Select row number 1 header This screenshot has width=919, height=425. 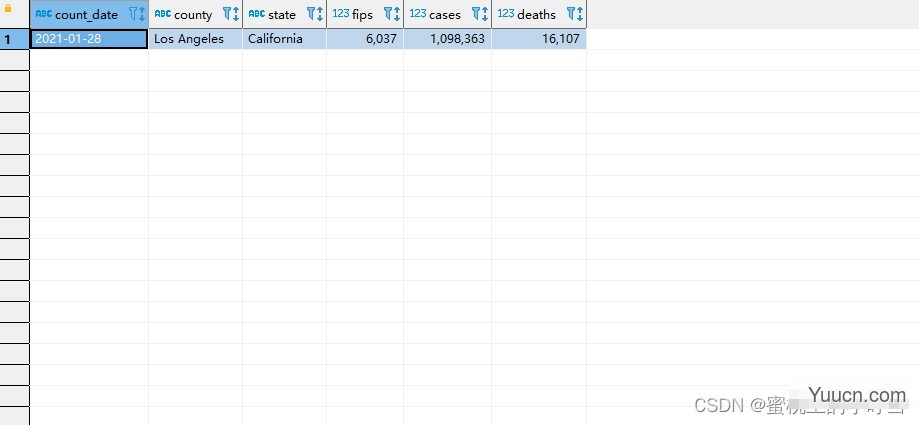pos(15,39)
